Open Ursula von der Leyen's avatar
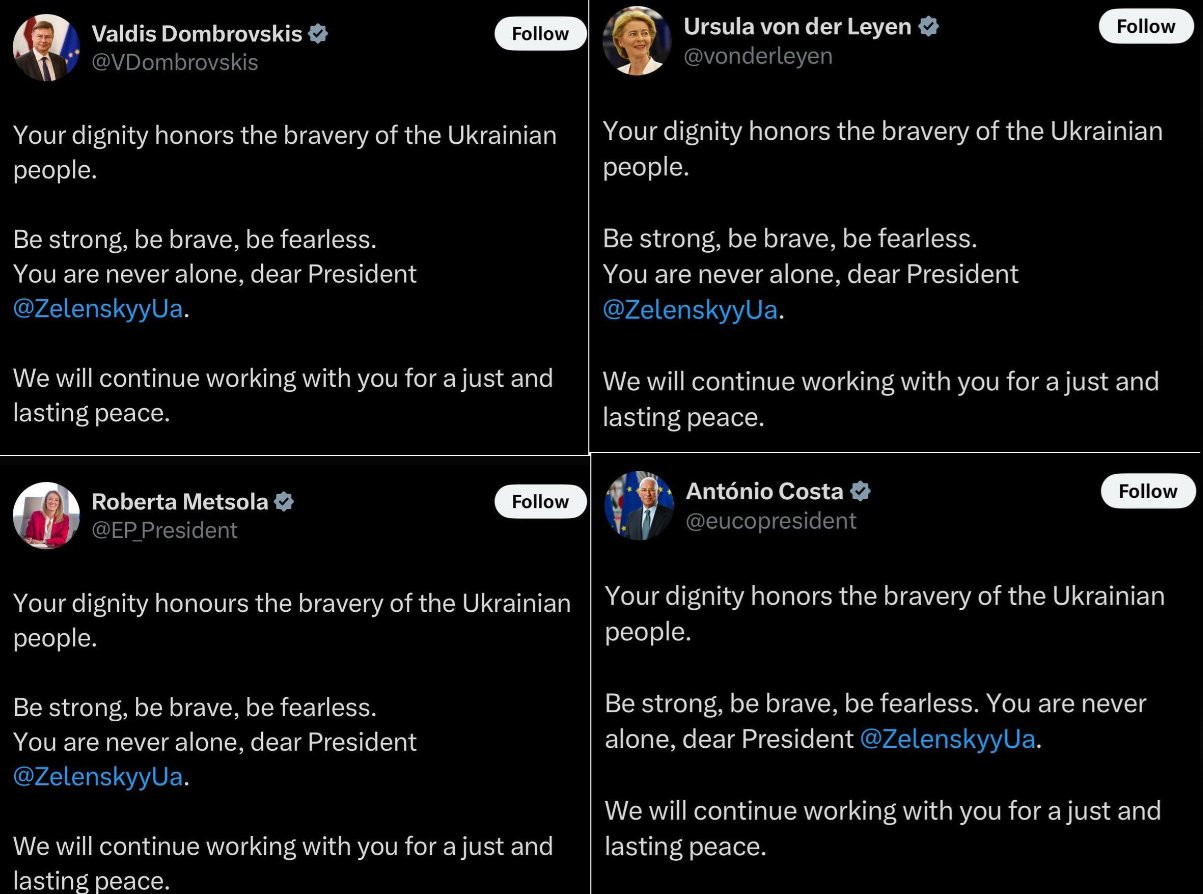 pos(637,42)
